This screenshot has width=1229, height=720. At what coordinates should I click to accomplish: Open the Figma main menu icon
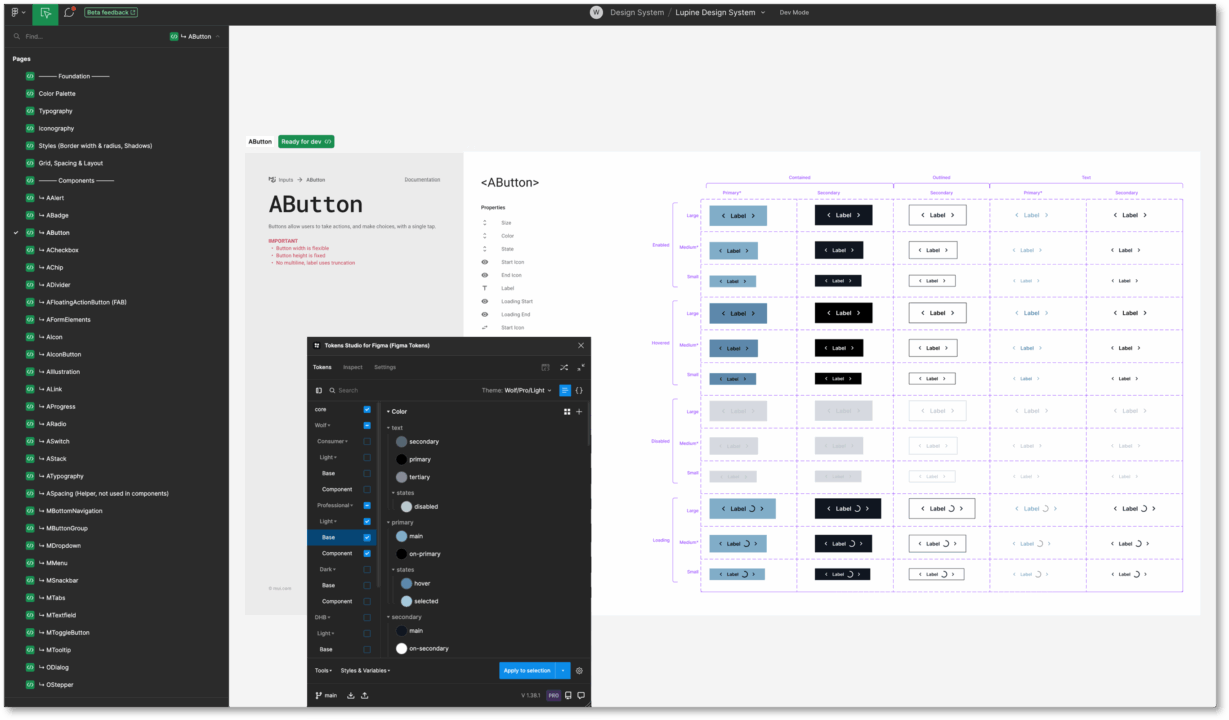pyautogui.click(x=16, y=13)
